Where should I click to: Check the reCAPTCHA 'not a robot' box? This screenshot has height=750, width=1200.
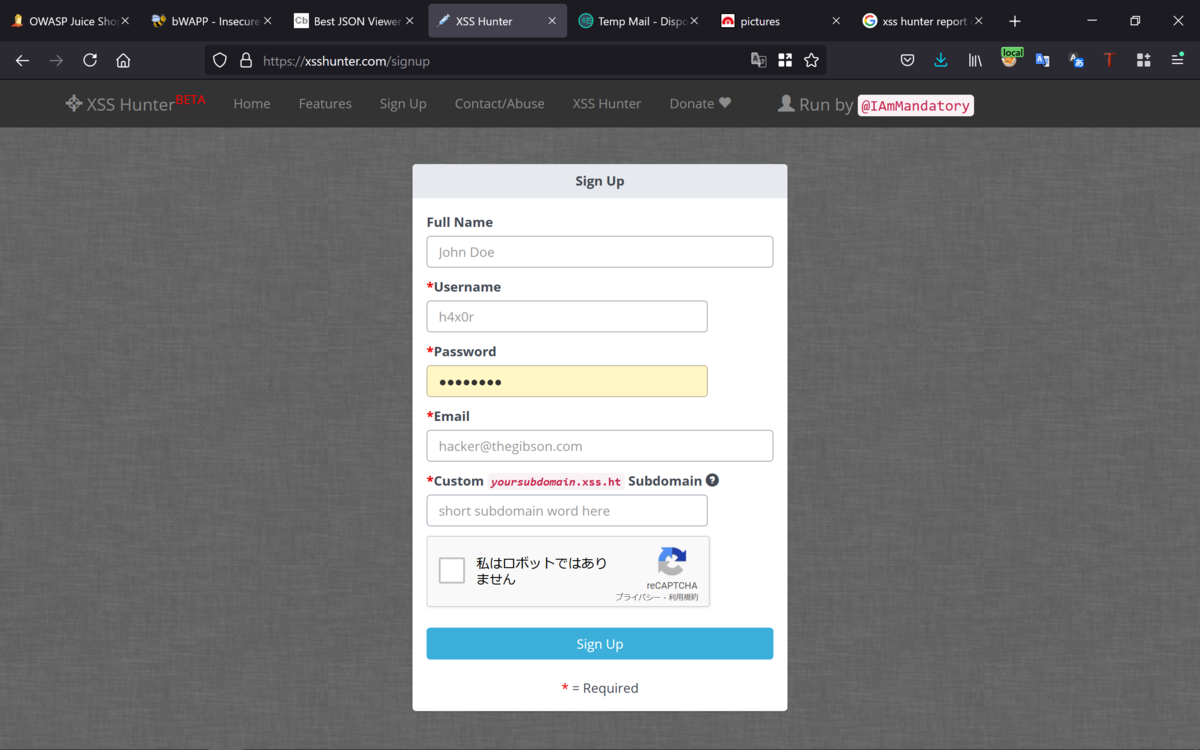[452, 570]
